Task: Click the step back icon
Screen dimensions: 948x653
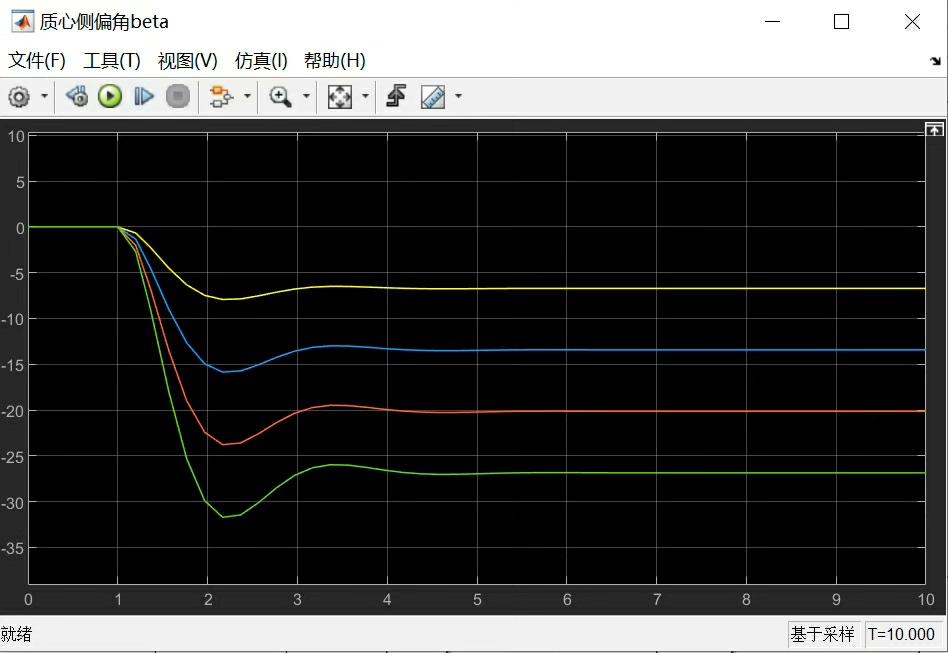Action: 77,96
